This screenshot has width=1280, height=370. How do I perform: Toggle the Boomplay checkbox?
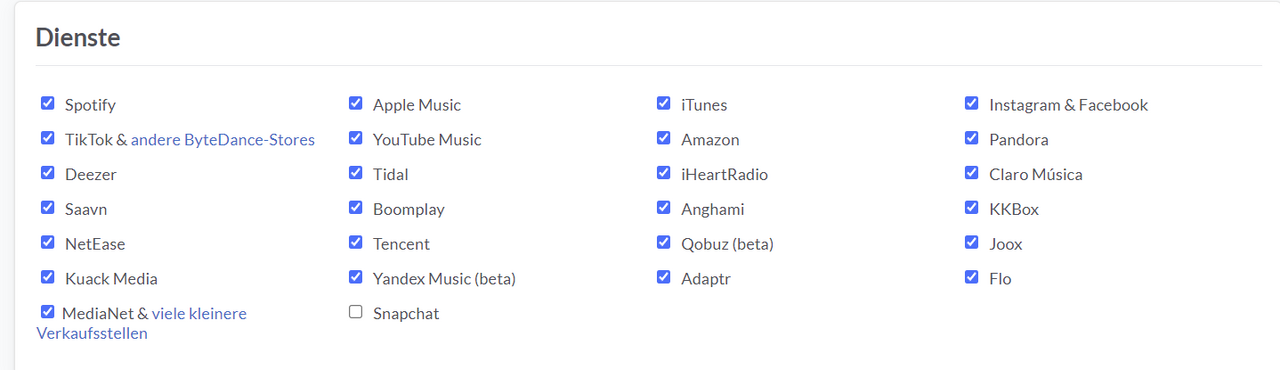355,208
